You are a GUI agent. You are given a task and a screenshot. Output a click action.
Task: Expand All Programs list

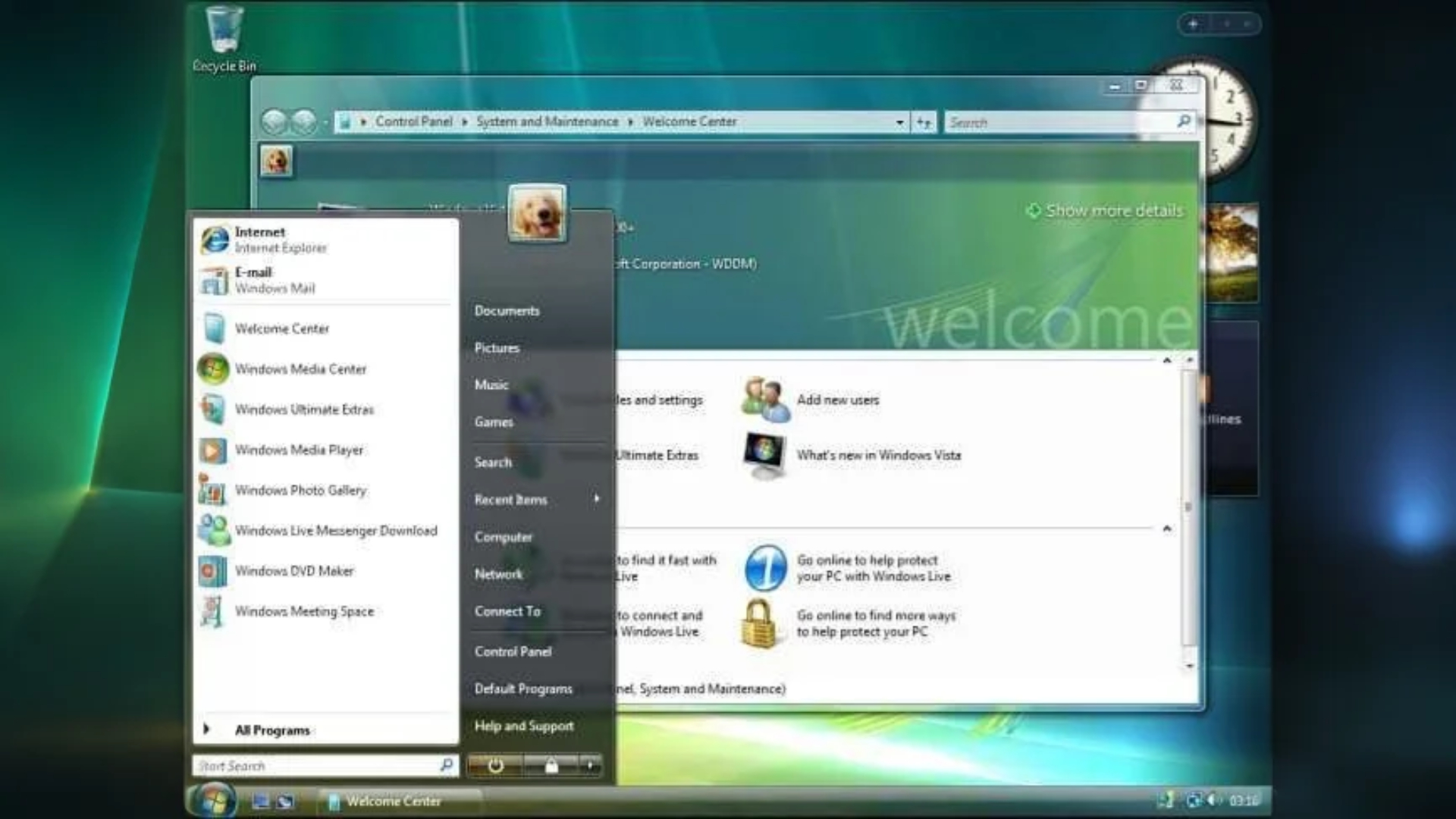click(271, 730)
